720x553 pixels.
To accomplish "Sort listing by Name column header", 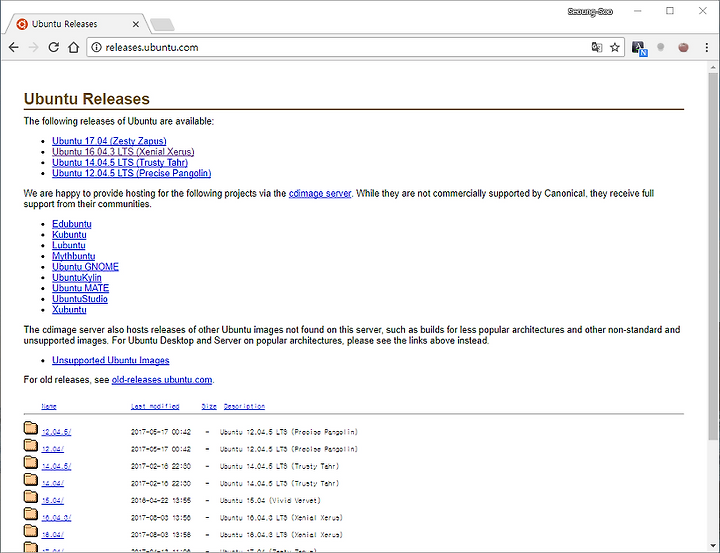I will click(49, 406).
